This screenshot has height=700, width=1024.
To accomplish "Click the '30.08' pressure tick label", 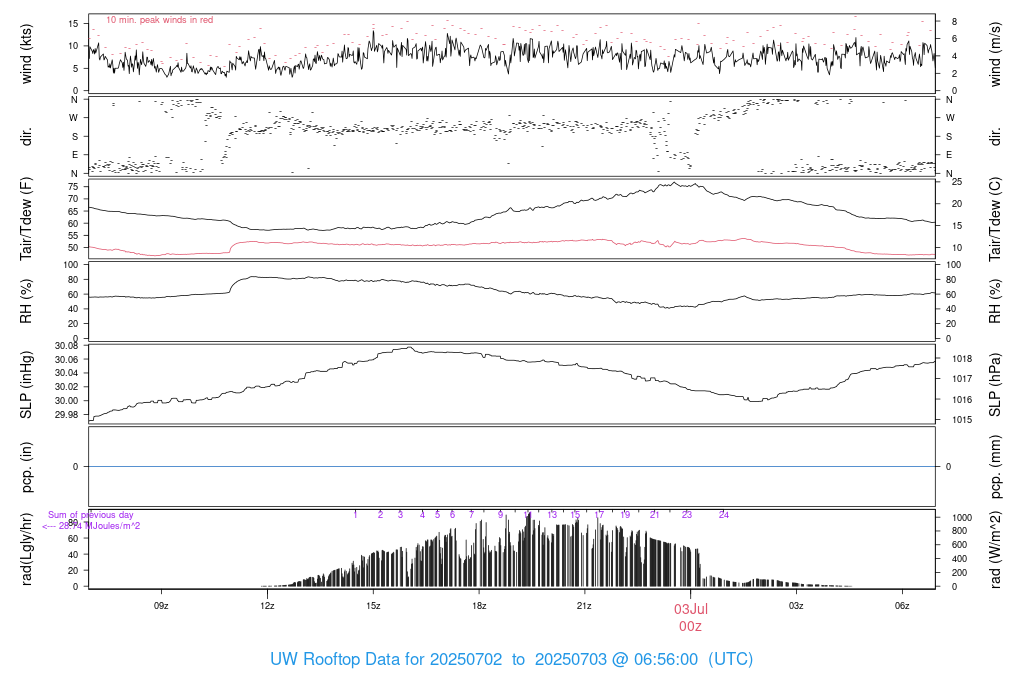I will (67, 346).
